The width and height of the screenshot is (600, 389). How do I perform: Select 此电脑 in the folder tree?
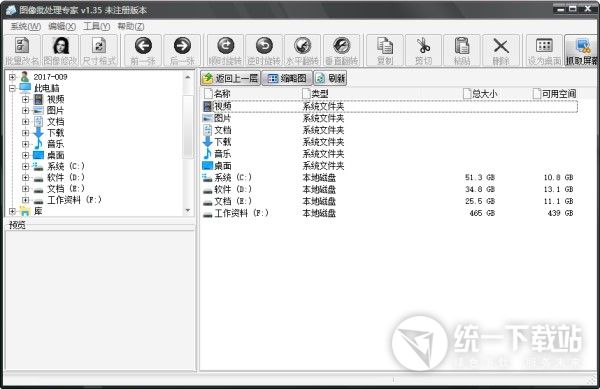click(46, 88)
